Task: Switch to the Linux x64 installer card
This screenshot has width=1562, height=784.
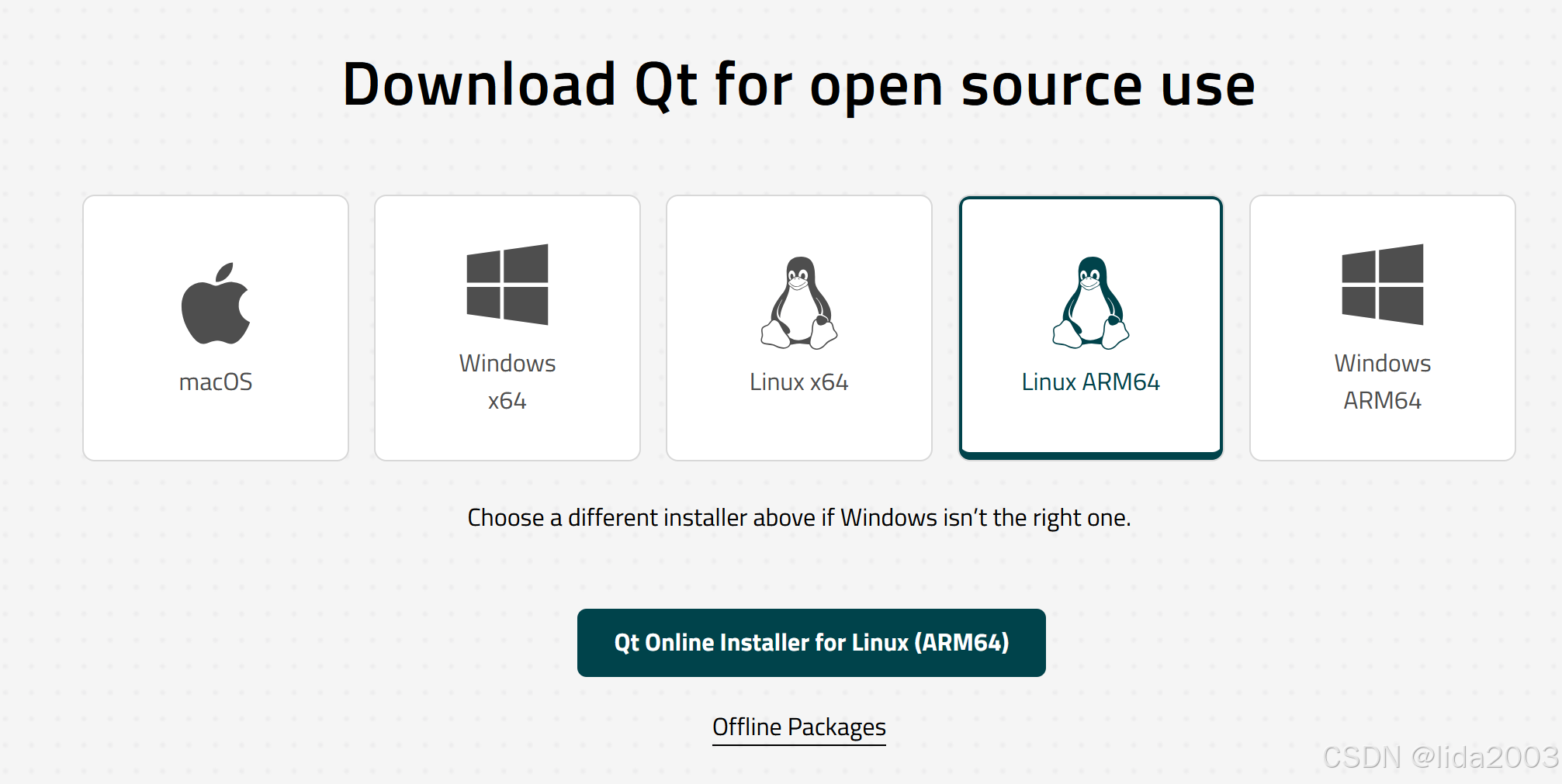Action: pyautogui.click(x=799, y=328)
